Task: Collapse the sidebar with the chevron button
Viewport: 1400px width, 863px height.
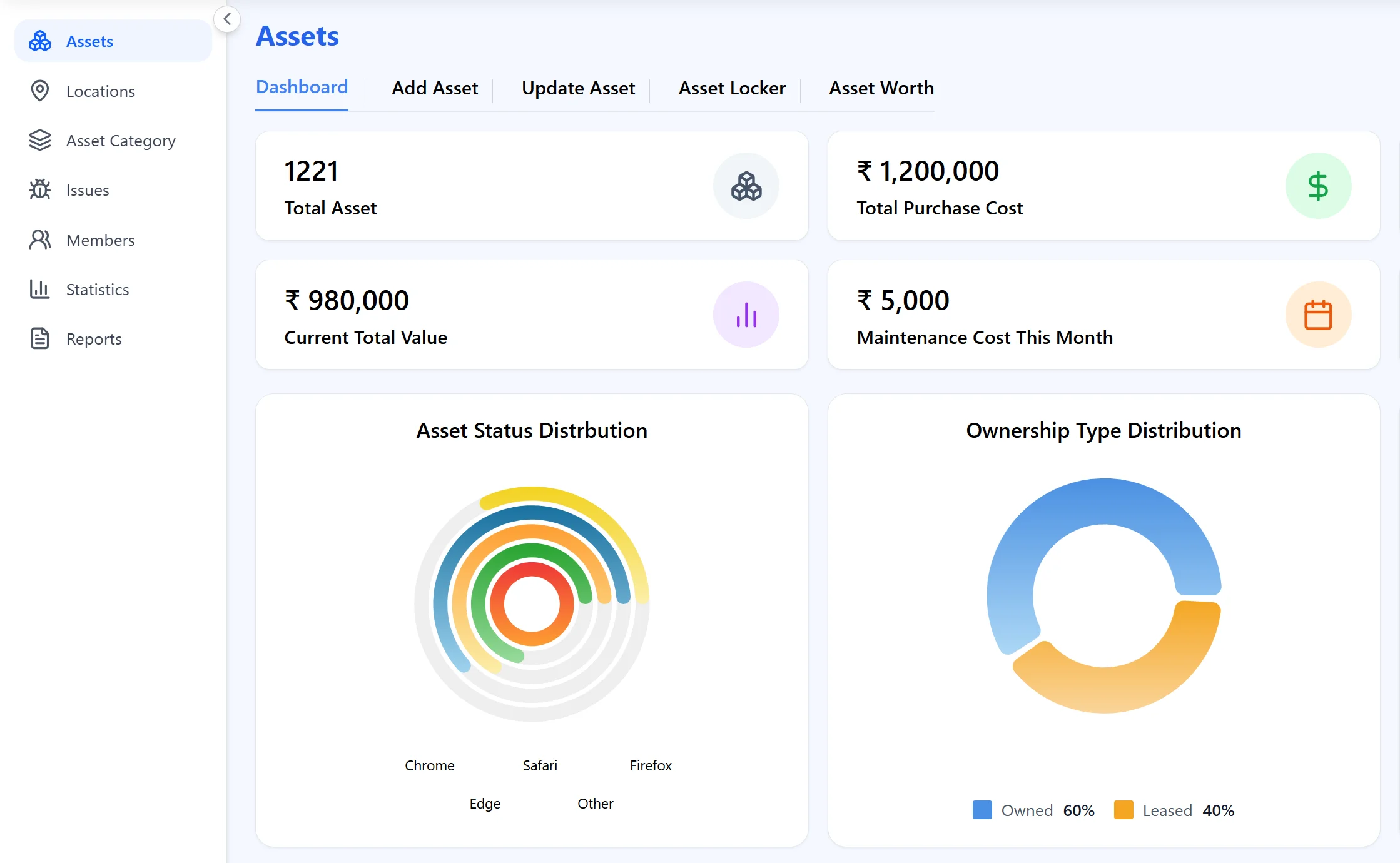Action: tap(226, 19)
